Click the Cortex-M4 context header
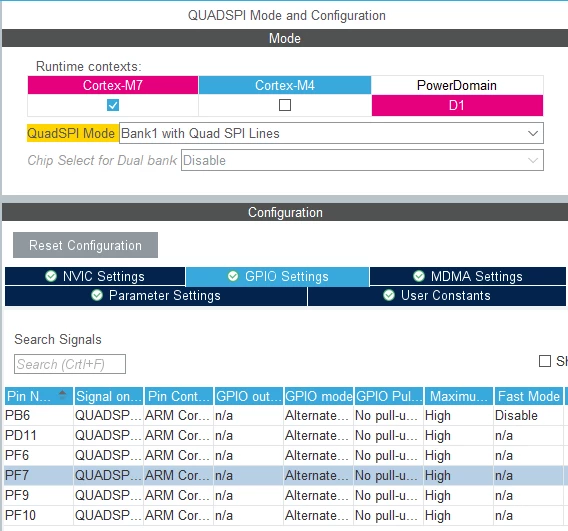 285,85
